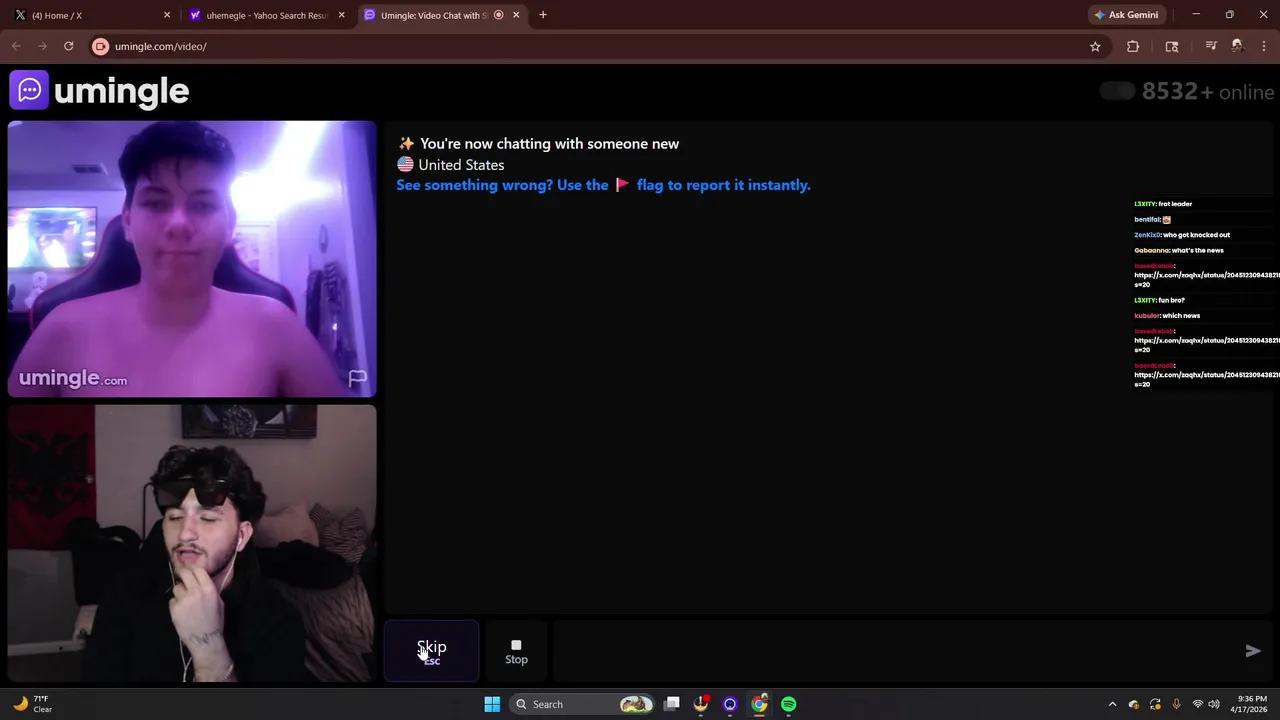1280x720 pixels.
Task: Open the media controls icon in toolbar
Action: click(x=1211, y=46)
